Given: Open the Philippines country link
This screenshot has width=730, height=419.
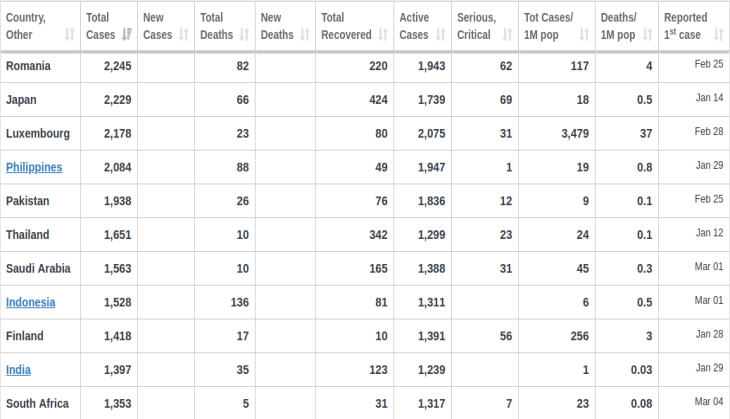Looking at the screenshot, I should (34, 167).
